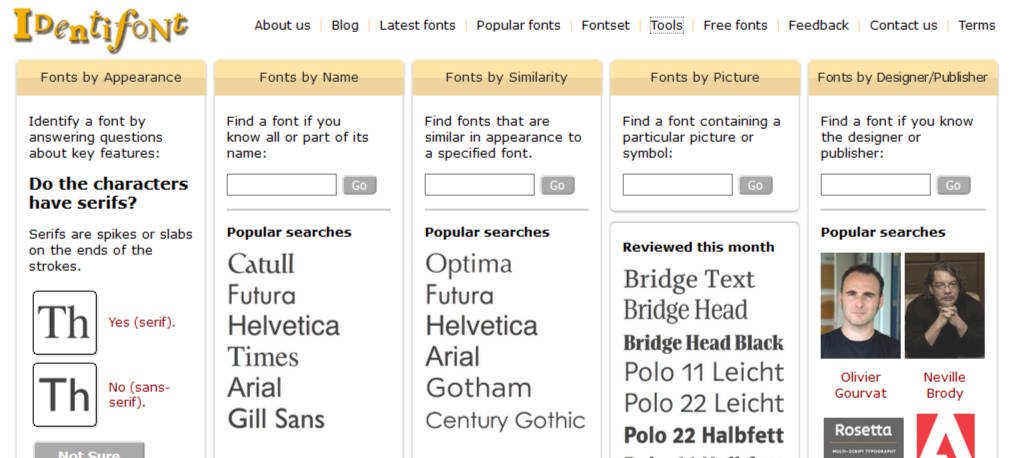Open Gill Sans popular search
1024x458 pixels.
276,419
